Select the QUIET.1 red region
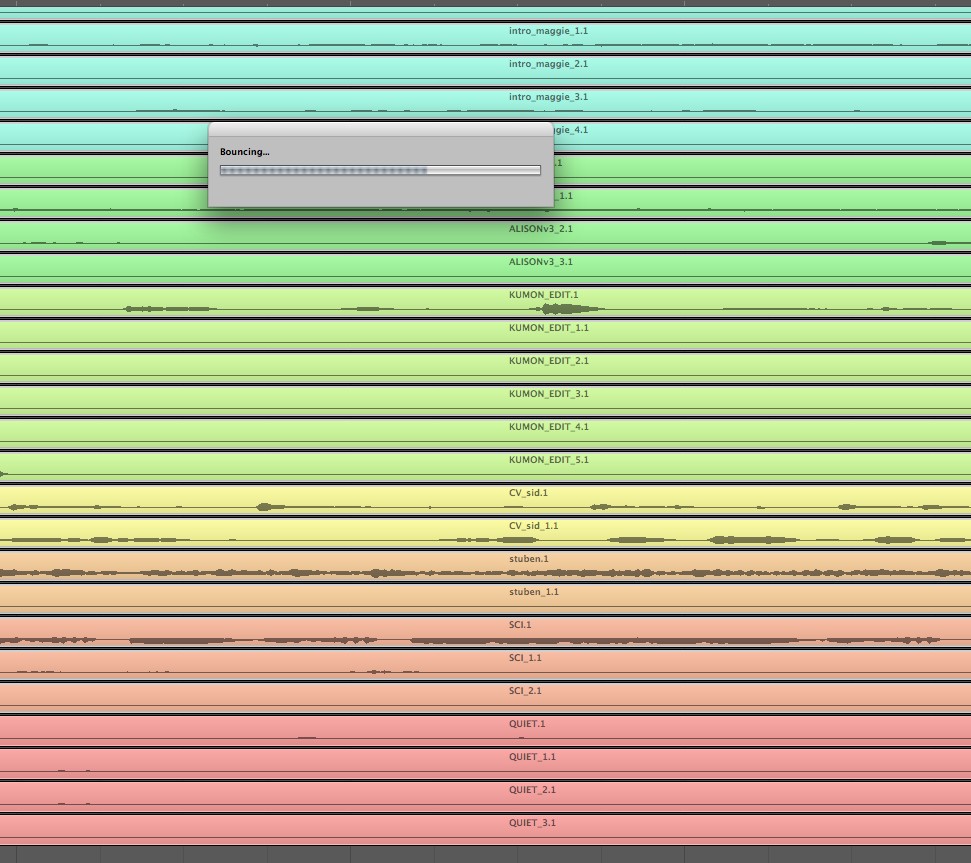This screenshot has height=863, width=971. click(527, 730)
